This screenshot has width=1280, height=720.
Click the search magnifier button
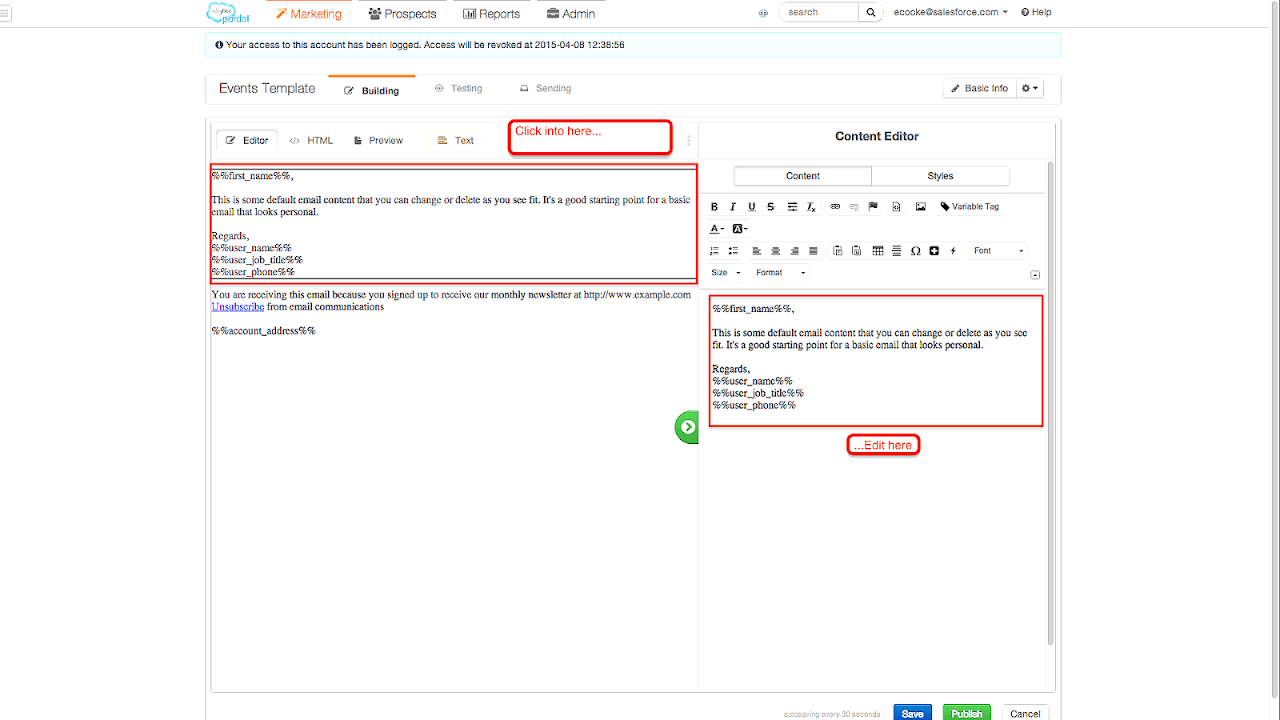click(871, 12)
